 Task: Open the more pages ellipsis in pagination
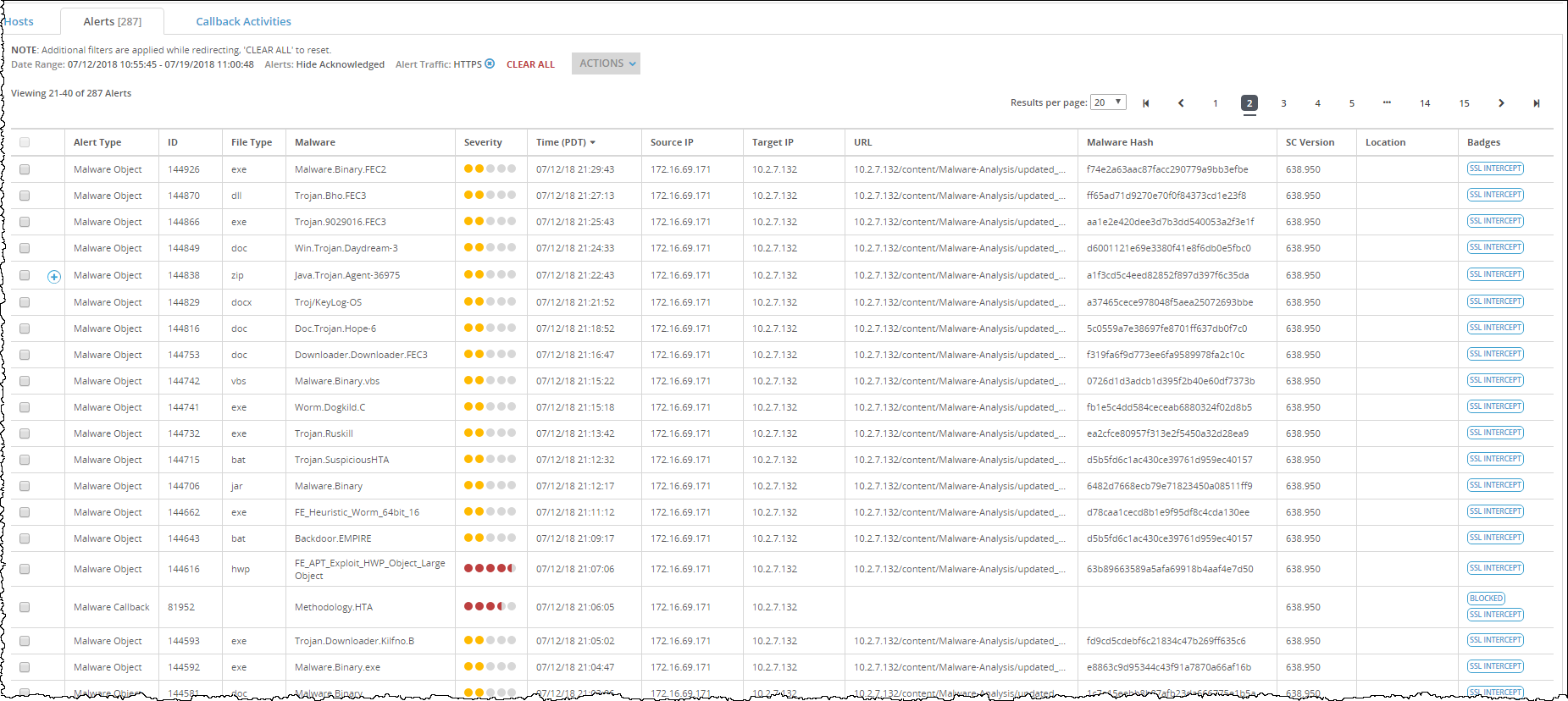[x=1387, y=102]
